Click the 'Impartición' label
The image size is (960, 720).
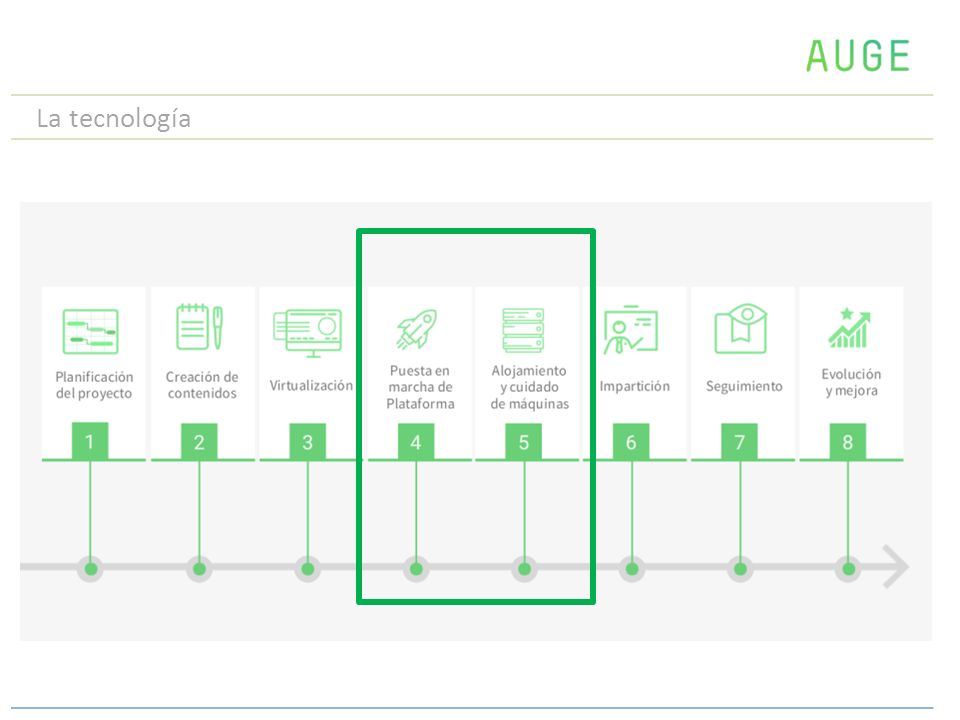pyautogui.click(x=634, y=386)
